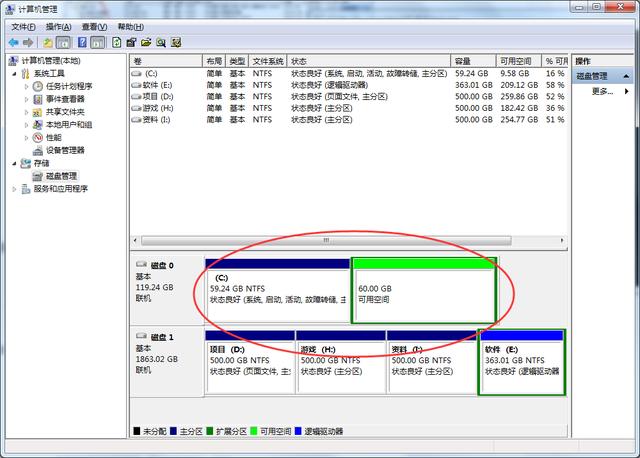
Task: Collapse the 系统工具 tree node
Action: [15, 73]
